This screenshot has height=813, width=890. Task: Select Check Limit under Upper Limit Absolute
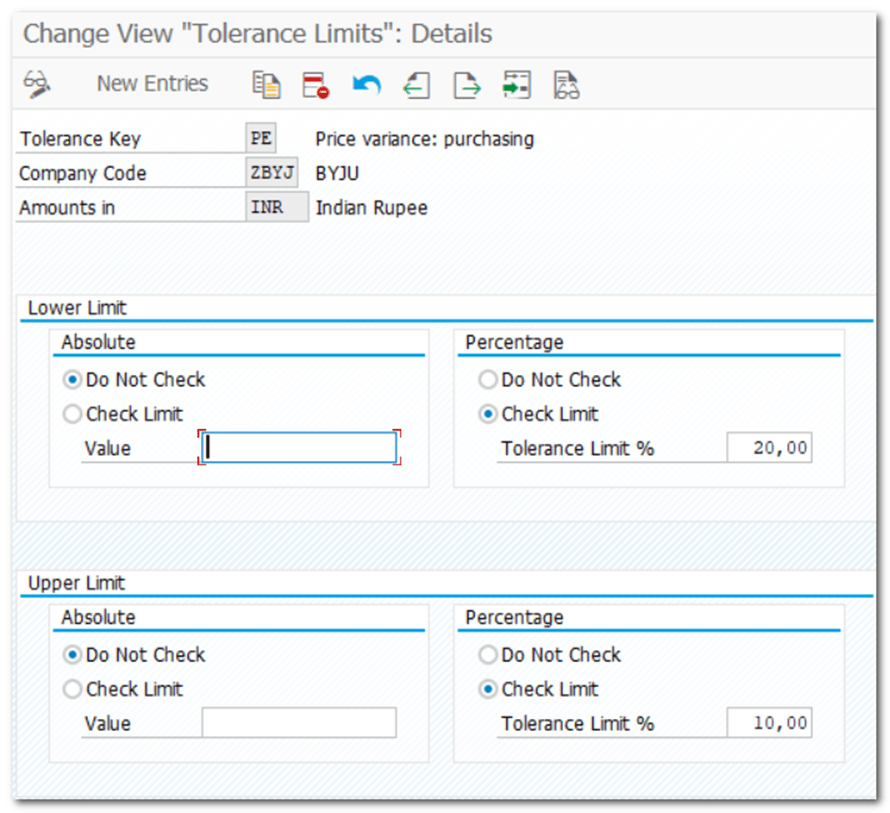click(73, 689)
